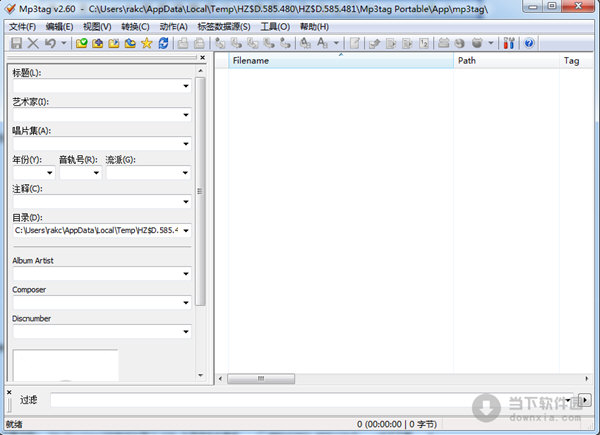This screenshot has width=600, height=435.
Task: Sort by the Filename column header
Action: [341, 60]
